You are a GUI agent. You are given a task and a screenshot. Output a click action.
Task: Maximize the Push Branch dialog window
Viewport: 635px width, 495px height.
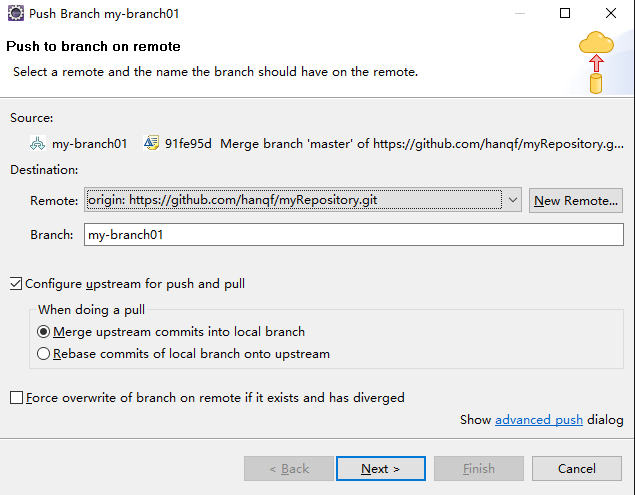[x=565, y=13]
